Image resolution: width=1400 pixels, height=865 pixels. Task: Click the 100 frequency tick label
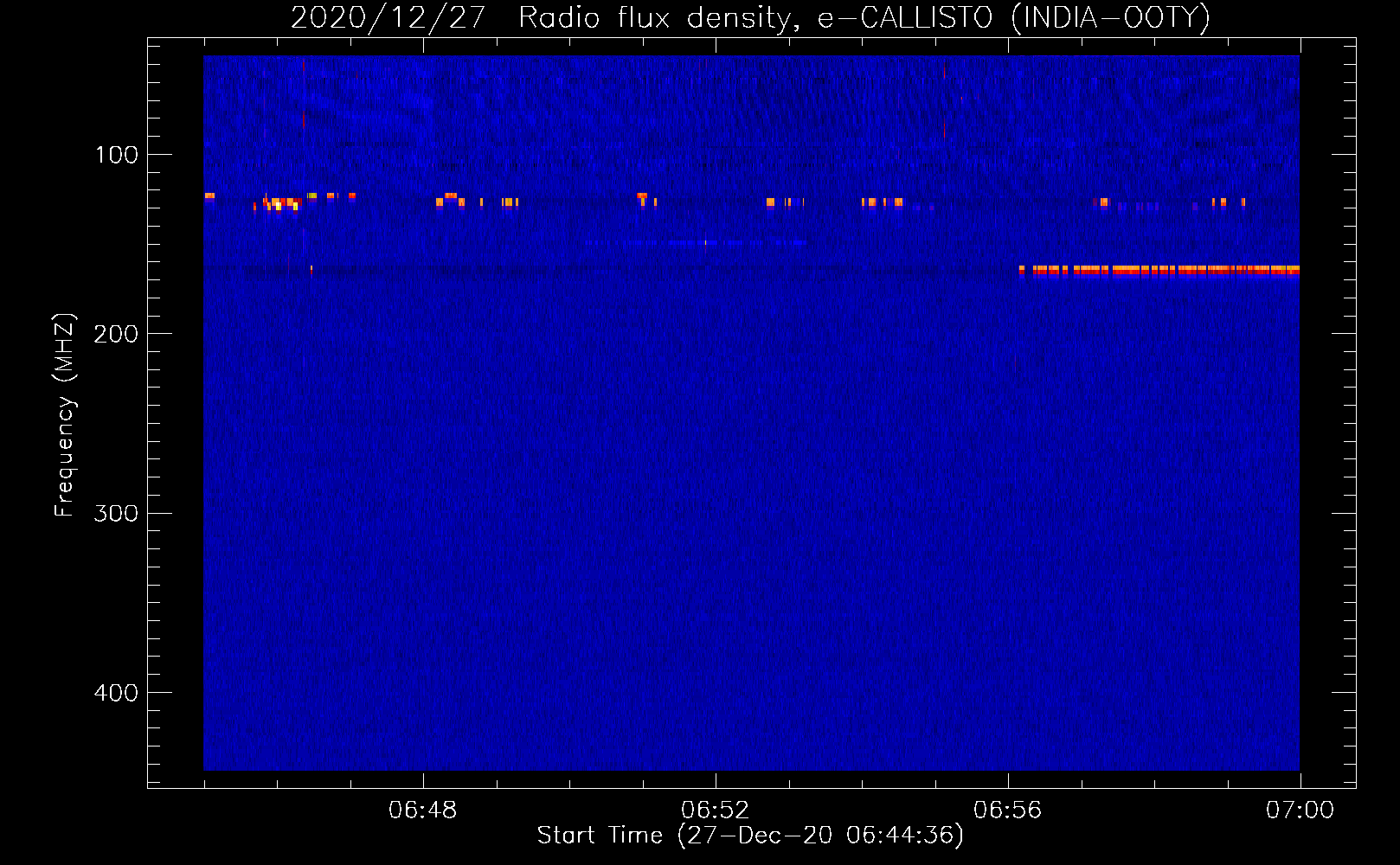tap(116, 155)
